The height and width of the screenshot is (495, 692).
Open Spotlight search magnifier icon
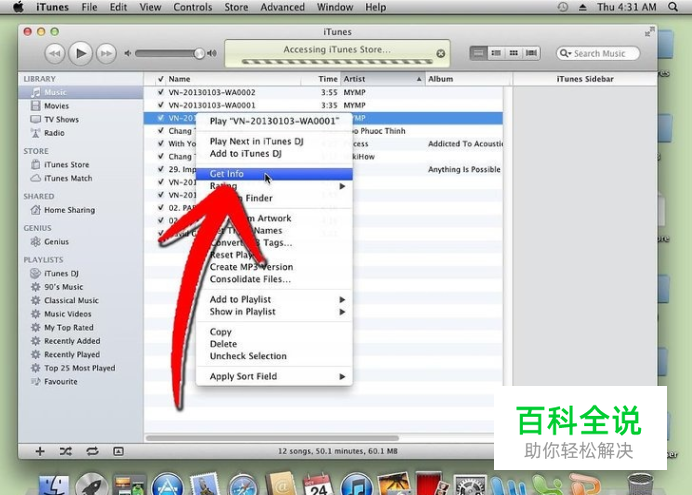coord(673,7)
